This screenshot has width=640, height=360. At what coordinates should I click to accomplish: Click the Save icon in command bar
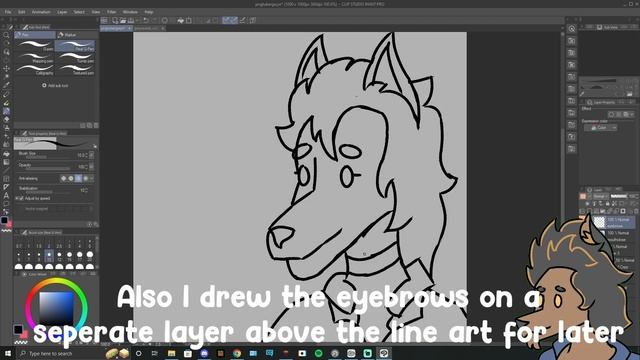(131, 20)
